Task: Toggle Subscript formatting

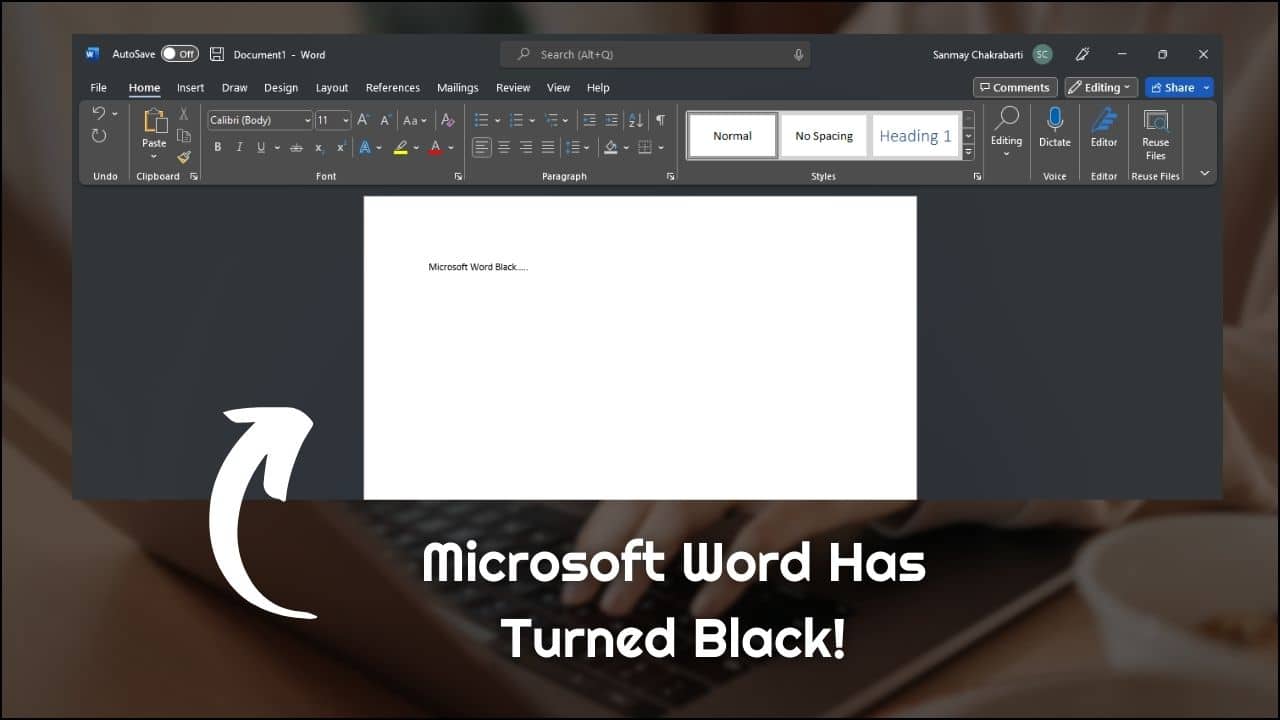Action: point(319,147)
